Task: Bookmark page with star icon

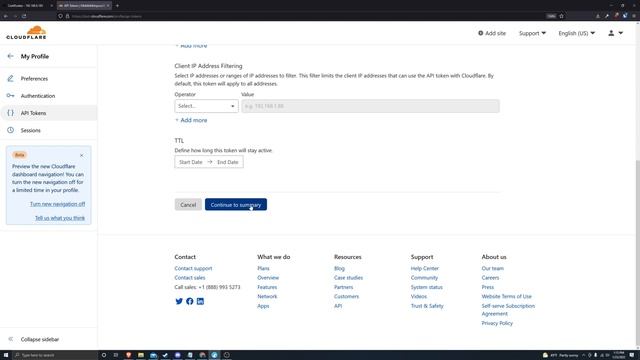Action: (x=562, y=16)
